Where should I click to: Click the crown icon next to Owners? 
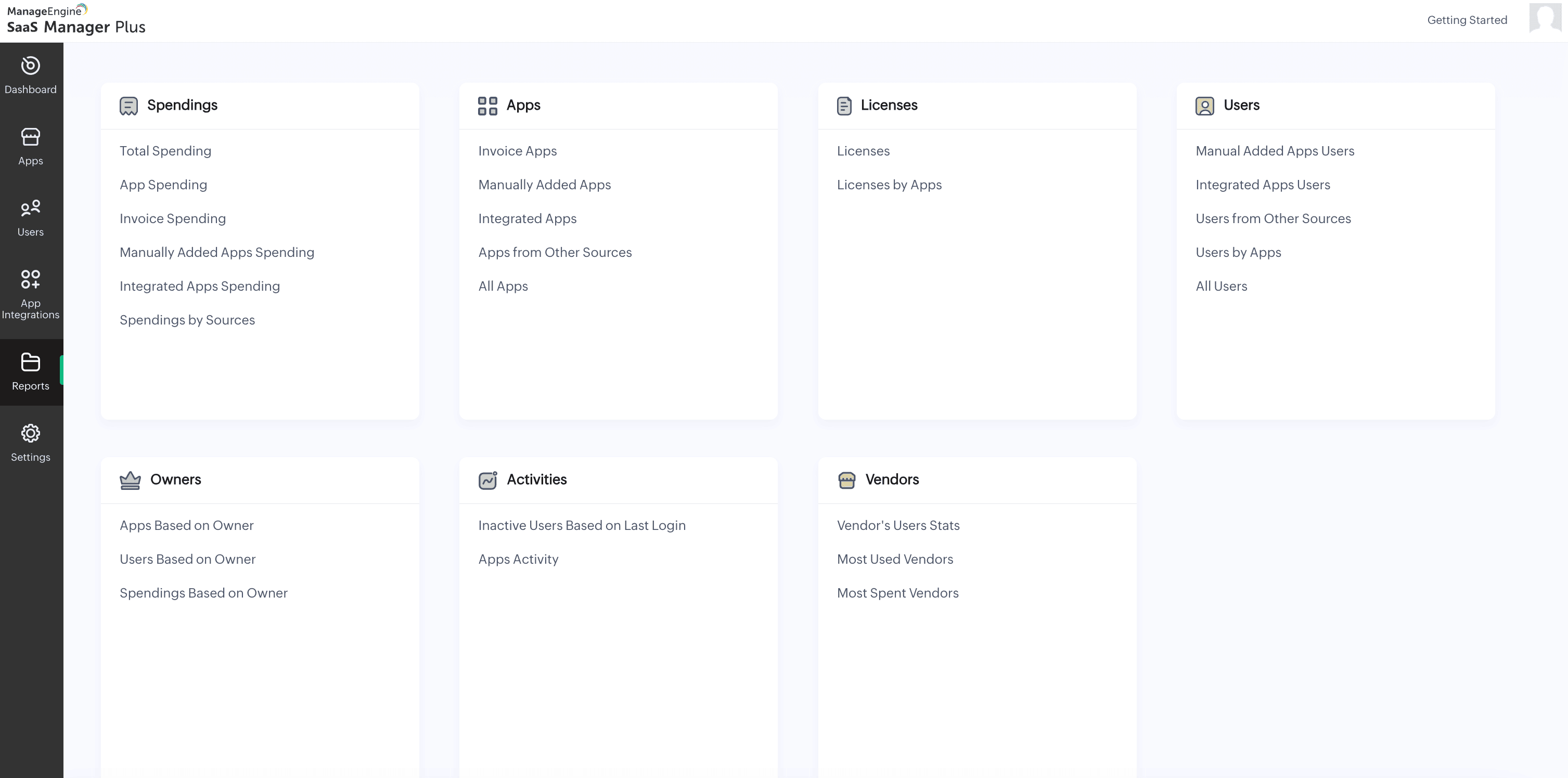pos(130,479)
